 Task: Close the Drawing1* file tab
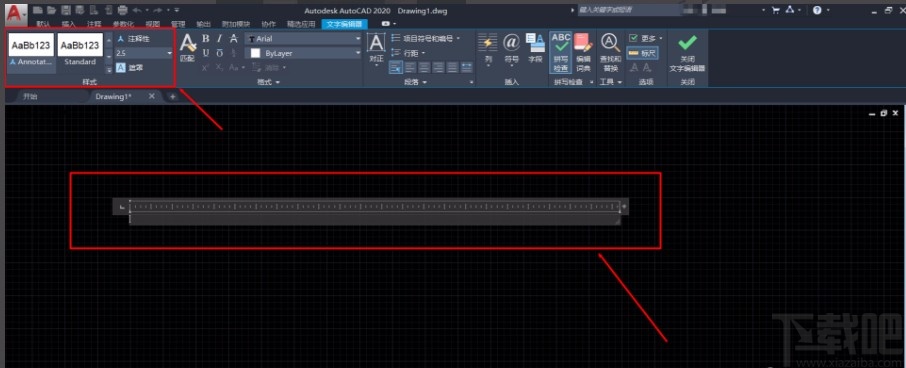tap(151, 96)
